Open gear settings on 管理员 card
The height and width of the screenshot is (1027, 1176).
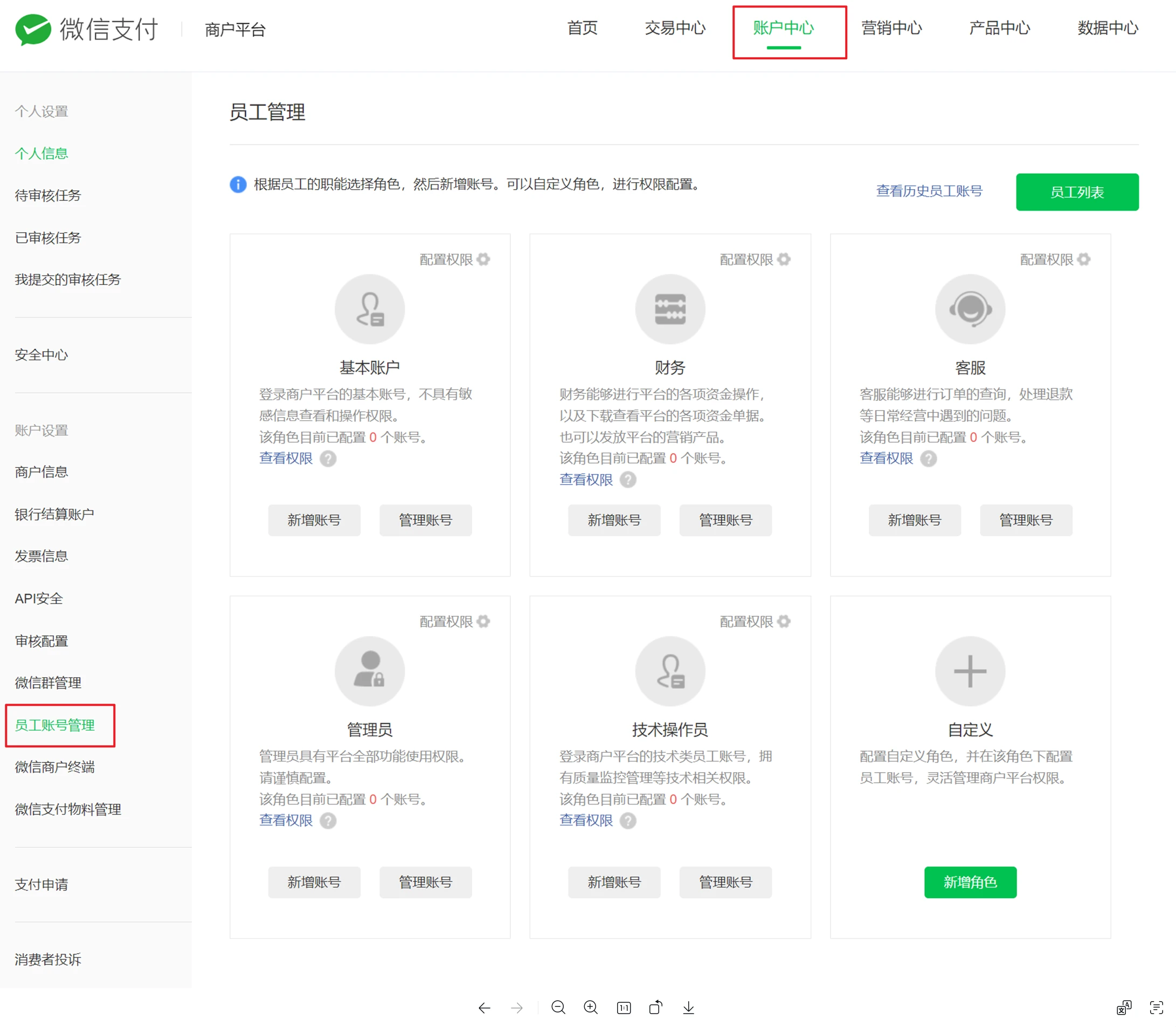coord(483,621)
